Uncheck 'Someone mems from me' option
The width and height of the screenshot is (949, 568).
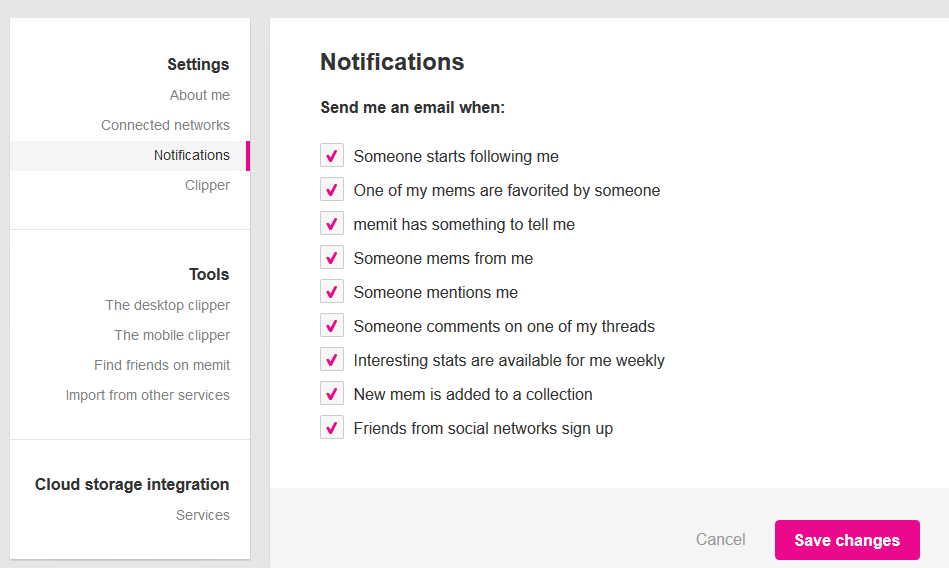click(x=332, y=257)
